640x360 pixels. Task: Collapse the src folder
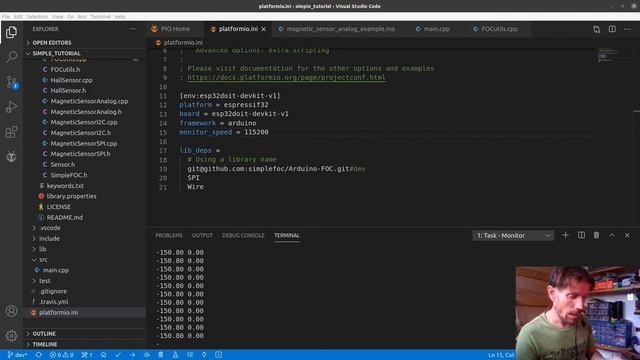coord(43,260)
